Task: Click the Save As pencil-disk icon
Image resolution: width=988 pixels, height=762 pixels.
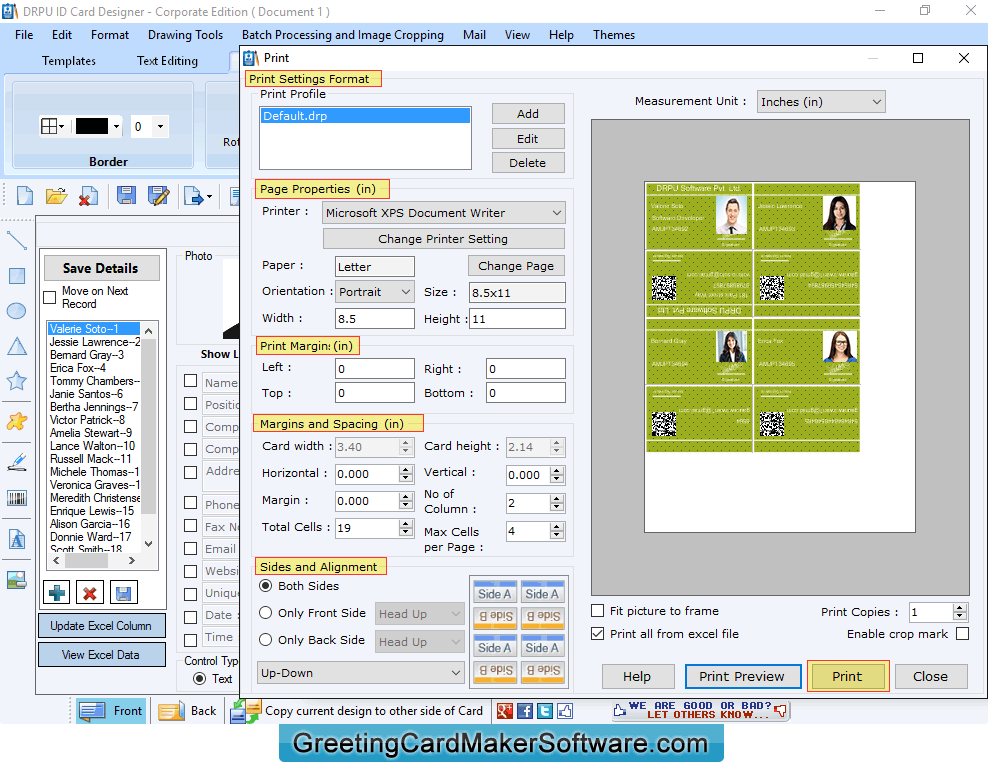Action: 158,195
